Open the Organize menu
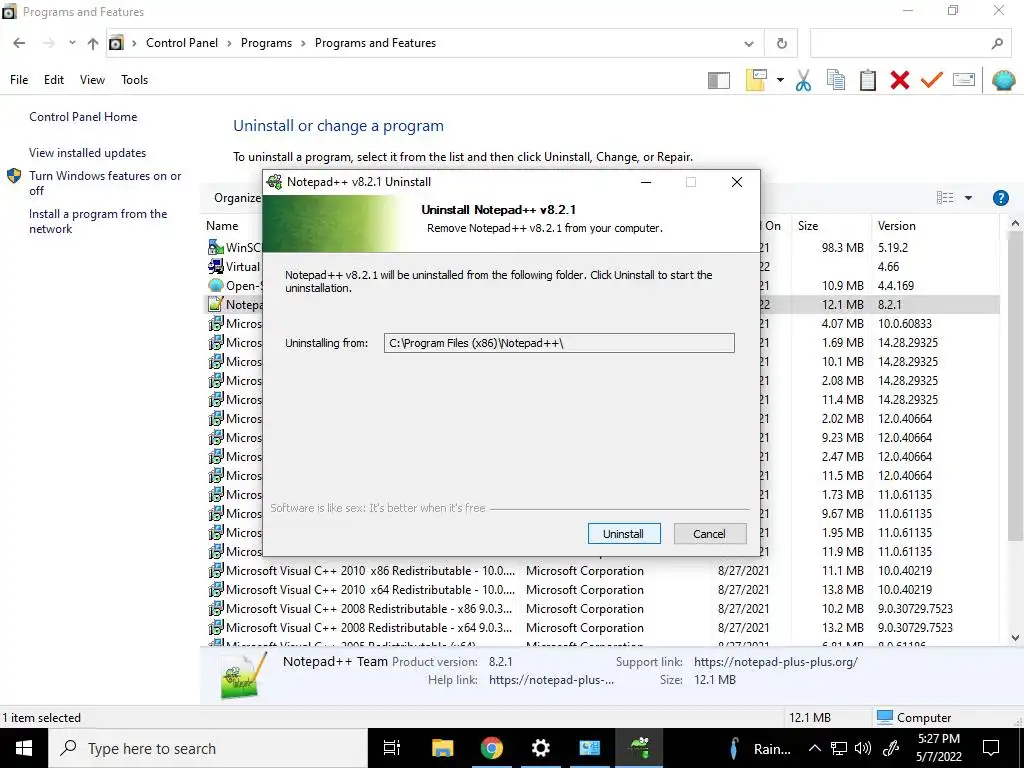The image size is (1024, 768). click(237, 198)
